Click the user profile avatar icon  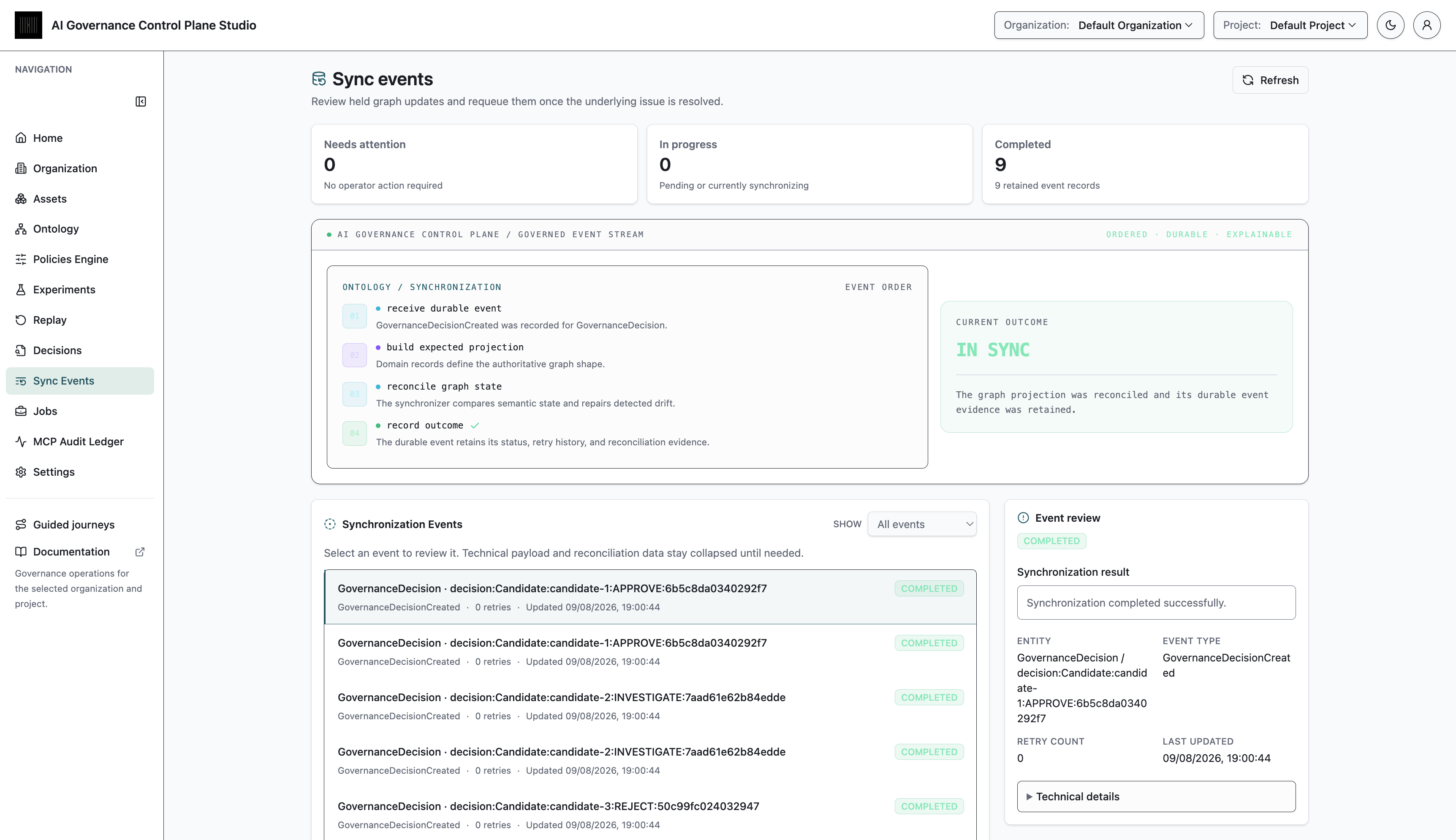1426,25
